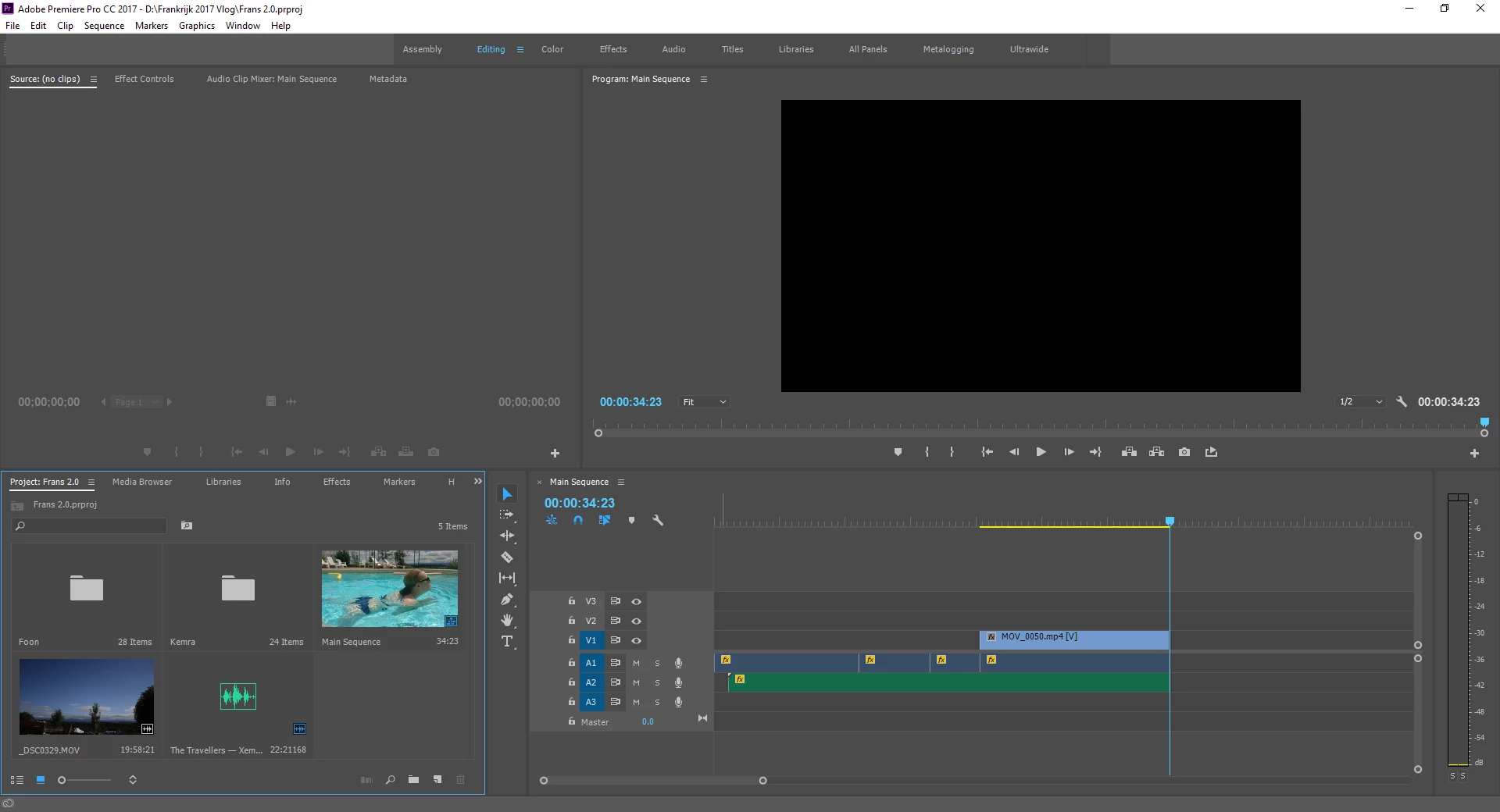Open the Sequence menu

(104, 26)
